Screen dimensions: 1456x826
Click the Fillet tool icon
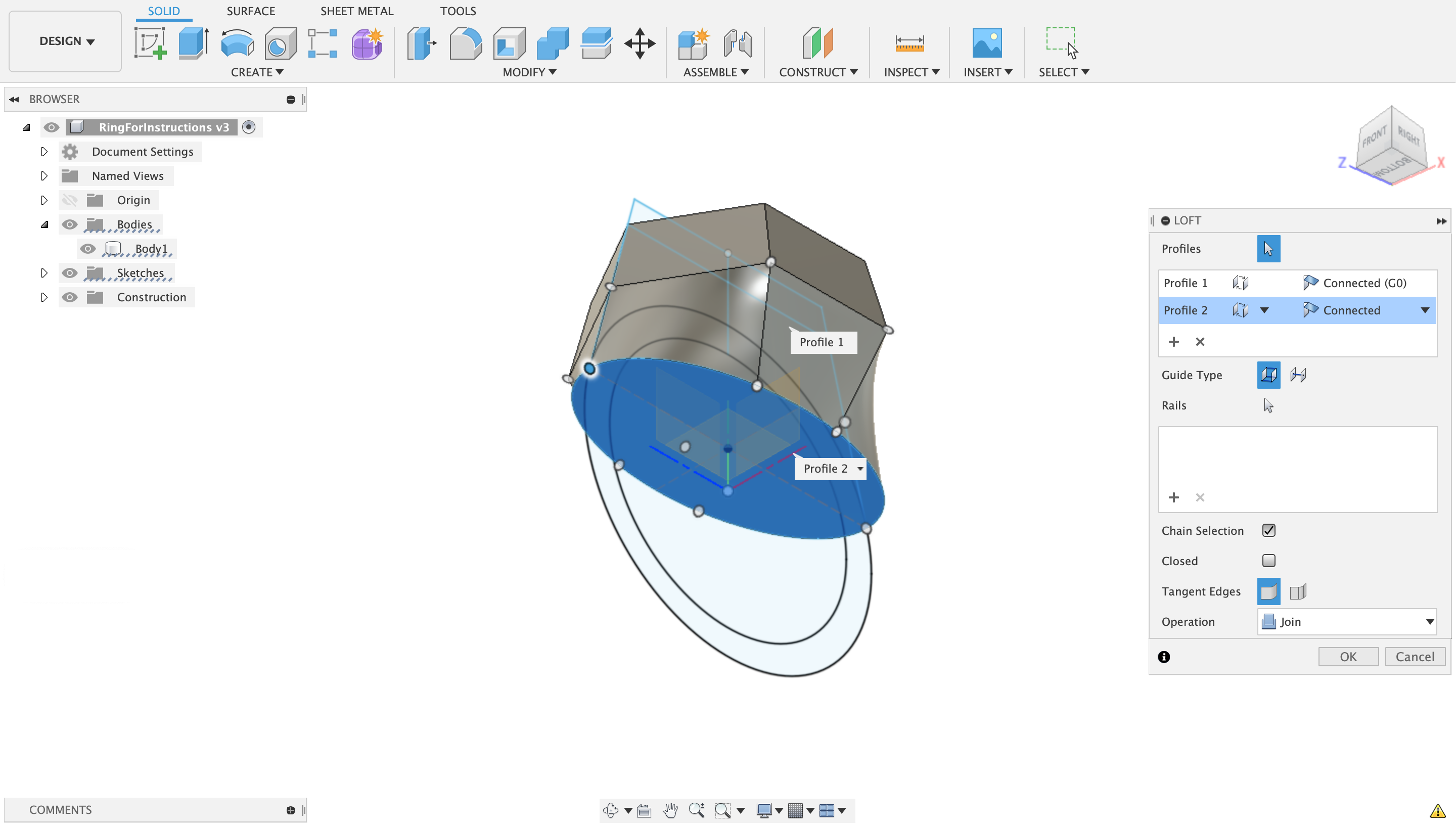[x=465, y=43]
